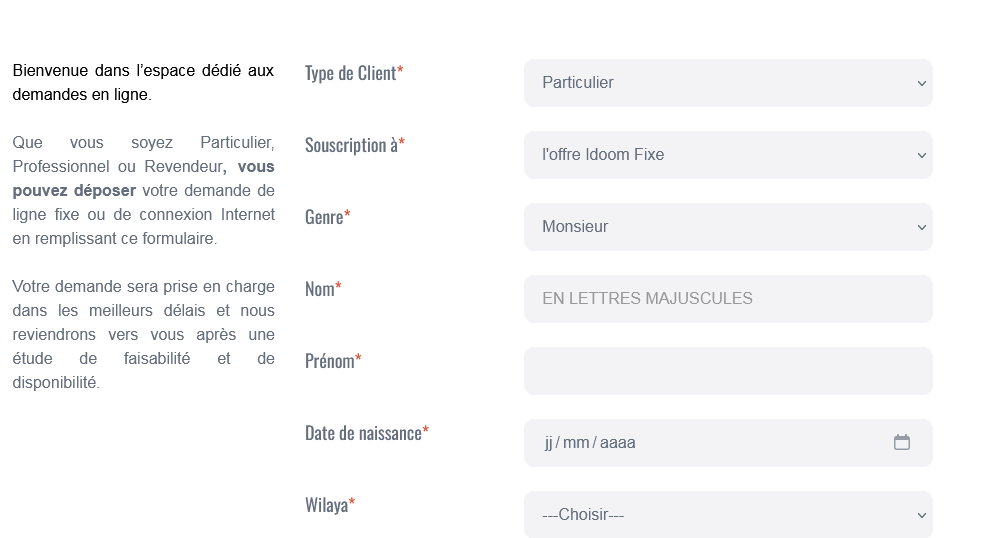This screenshot has height=538, width=1008.
Task: Click the Nom field label
Action: [320, 289]
